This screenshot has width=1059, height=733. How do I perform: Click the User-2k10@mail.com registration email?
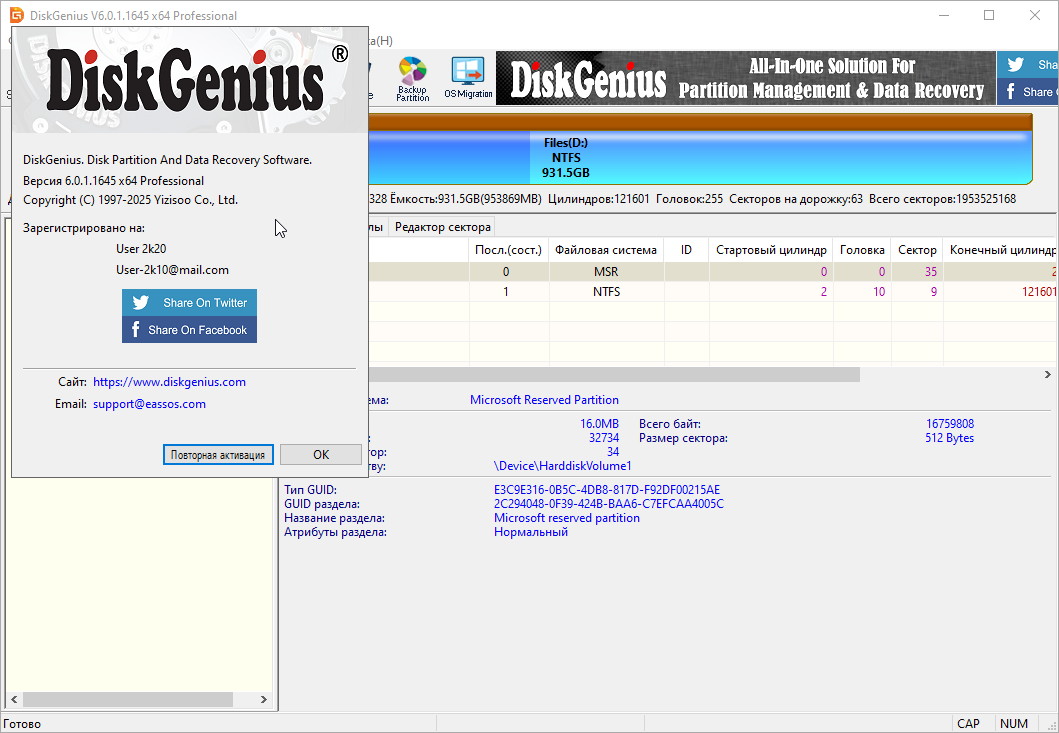(x=172, y=270)
